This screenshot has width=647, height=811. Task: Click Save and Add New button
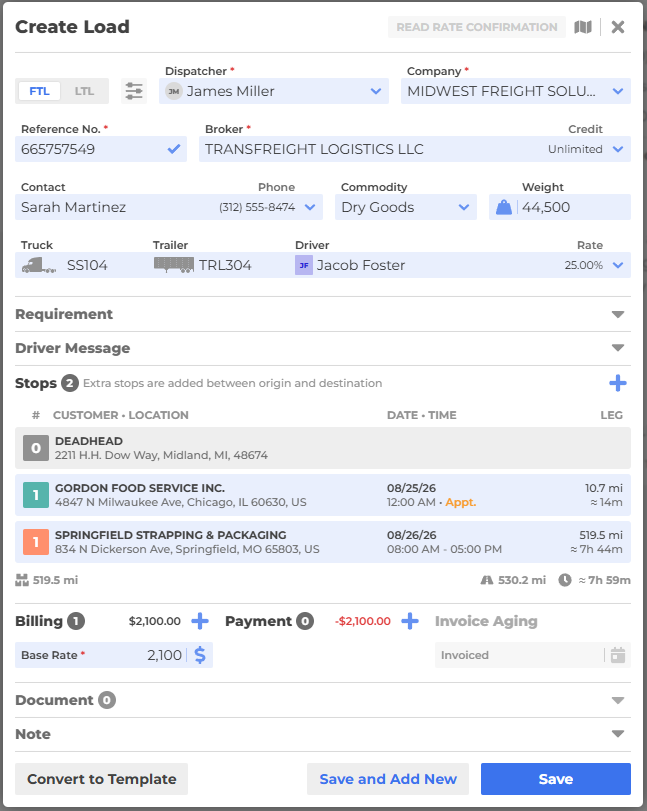tap(388, 779)
